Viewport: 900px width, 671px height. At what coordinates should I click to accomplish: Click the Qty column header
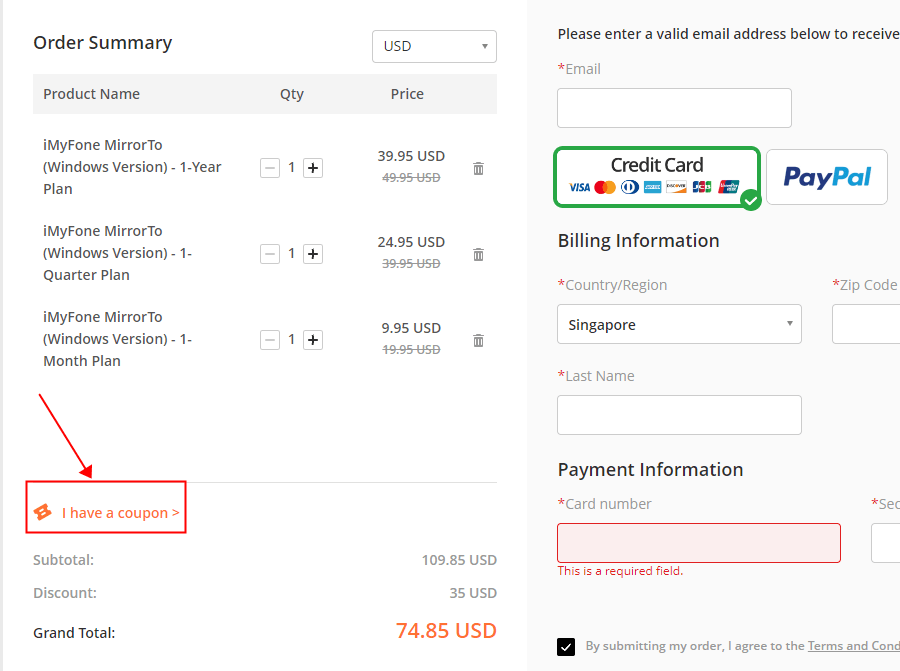pos(292,94)
